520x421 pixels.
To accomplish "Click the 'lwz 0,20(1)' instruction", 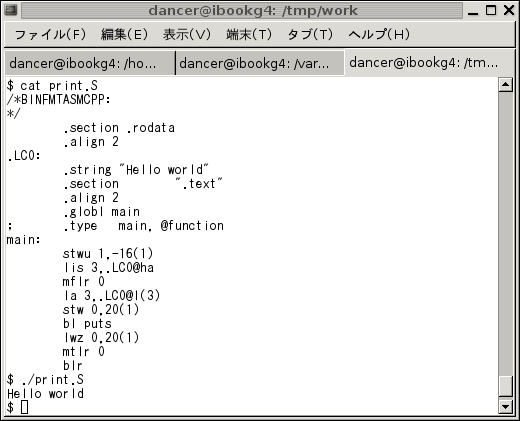I will pos(102,338).
